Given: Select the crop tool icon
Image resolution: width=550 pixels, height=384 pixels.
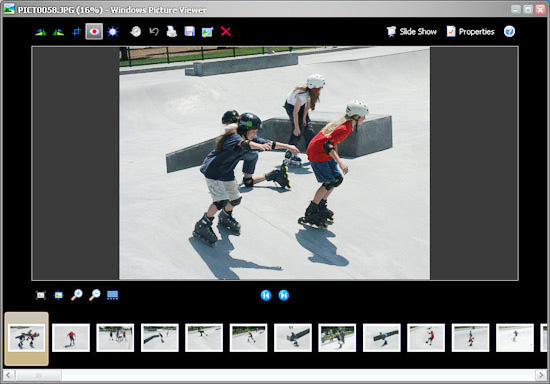Looking at the screenshot, I should [x=76, y=32].
